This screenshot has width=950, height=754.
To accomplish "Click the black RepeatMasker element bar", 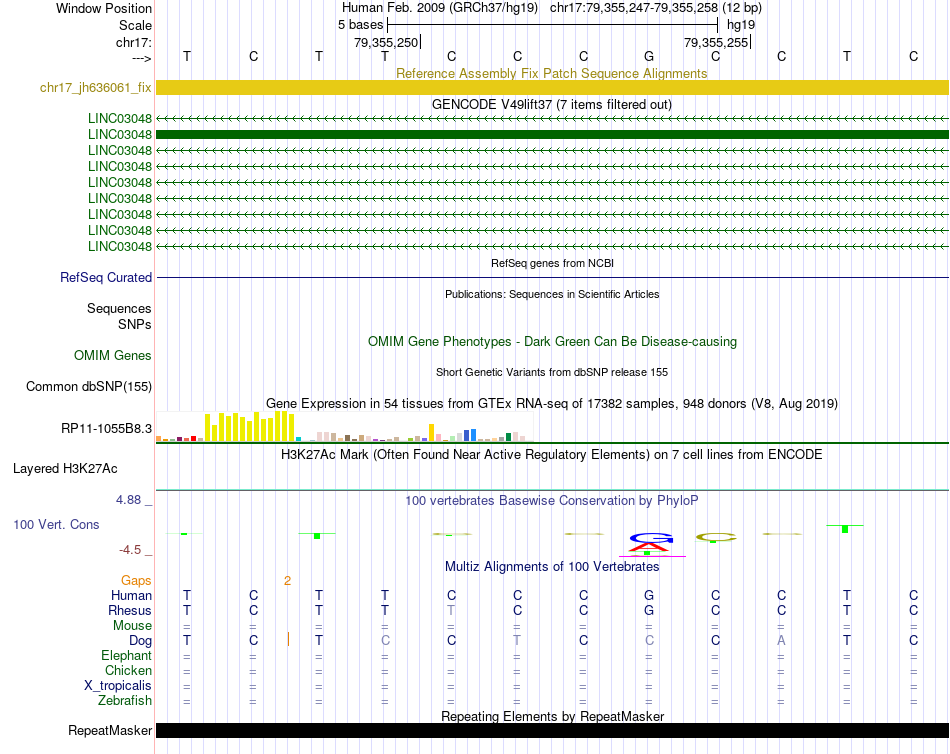I will [x=552, y=730].
